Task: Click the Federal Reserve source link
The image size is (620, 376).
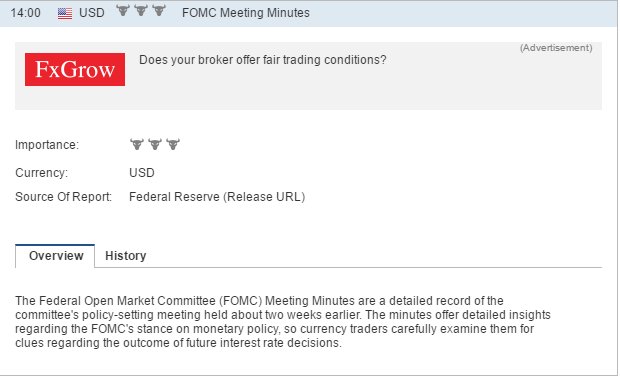Action: 174,197
